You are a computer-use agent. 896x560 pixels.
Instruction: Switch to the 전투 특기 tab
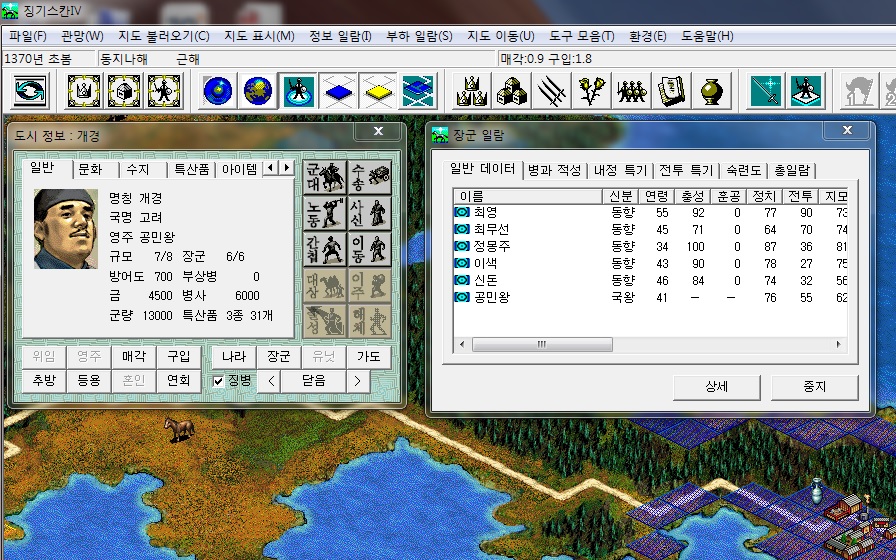686,170
